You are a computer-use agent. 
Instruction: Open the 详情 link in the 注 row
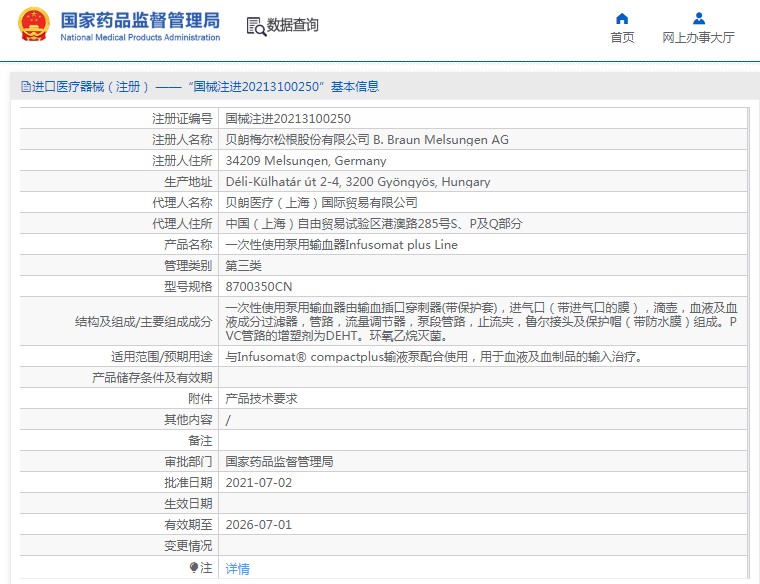(x=238, y=568)
